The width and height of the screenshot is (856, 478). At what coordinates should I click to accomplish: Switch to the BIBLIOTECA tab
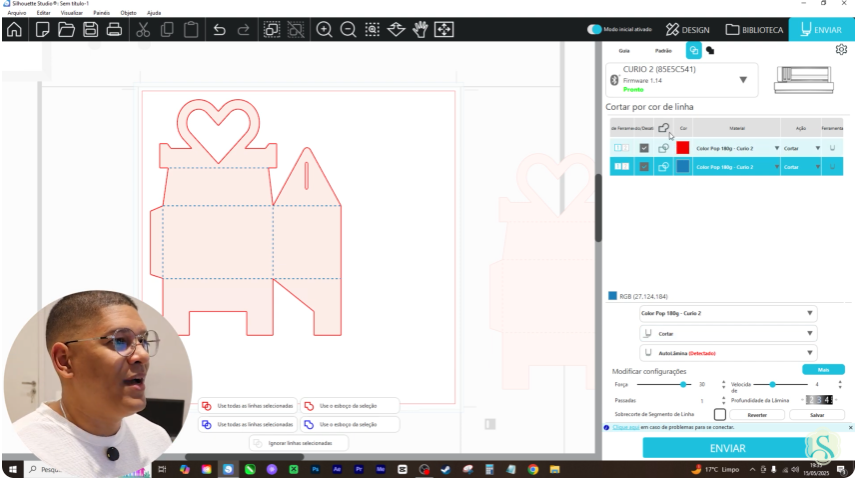[754, 29]
